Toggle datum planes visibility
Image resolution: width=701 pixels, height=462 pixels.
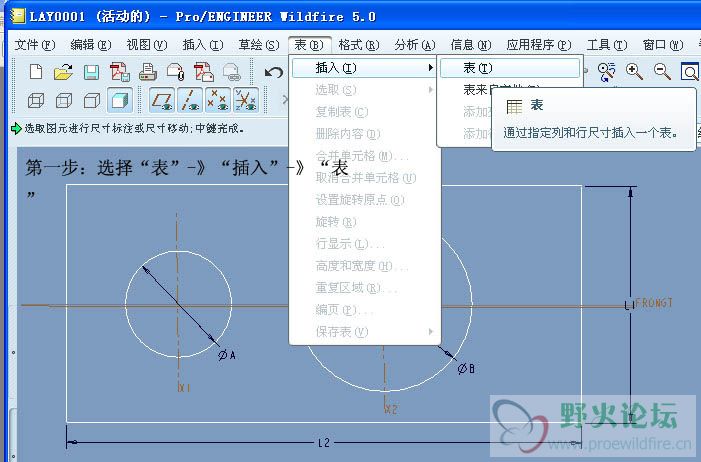click(x=162, y=100)
